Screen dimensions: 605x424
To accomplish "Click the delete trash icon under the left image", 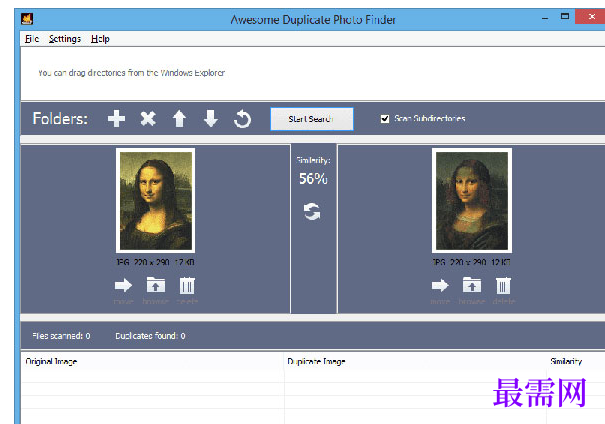I will tap(187, 285).
